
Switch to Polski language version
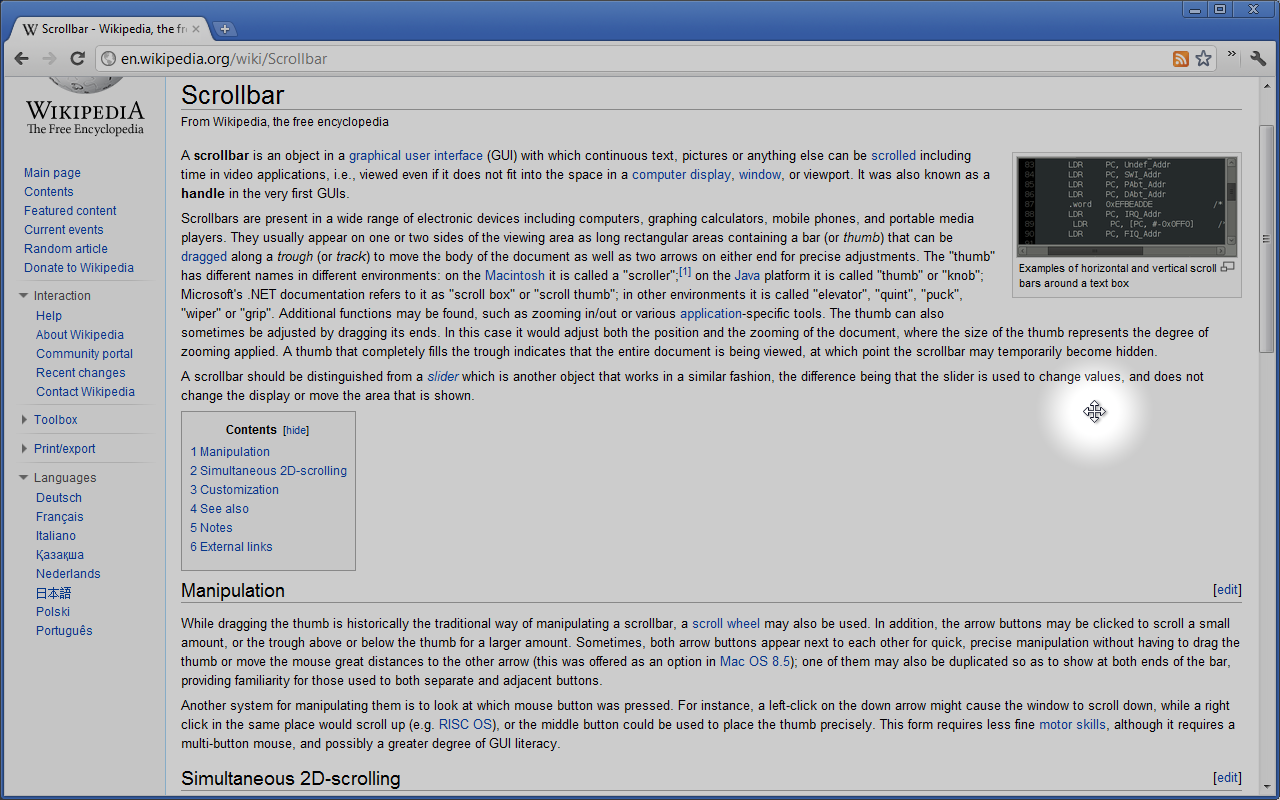click(53, 612)
